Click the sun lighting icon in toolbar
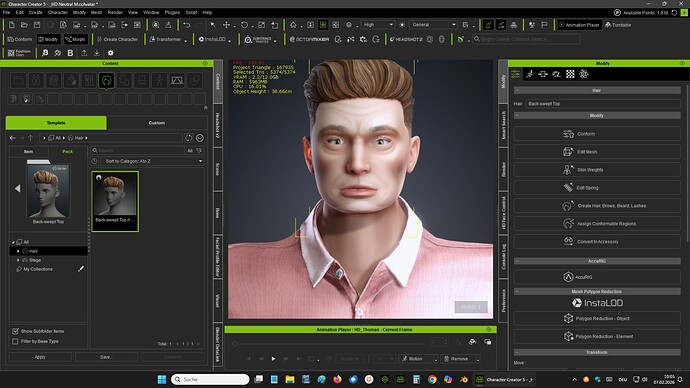 (402, 25)
